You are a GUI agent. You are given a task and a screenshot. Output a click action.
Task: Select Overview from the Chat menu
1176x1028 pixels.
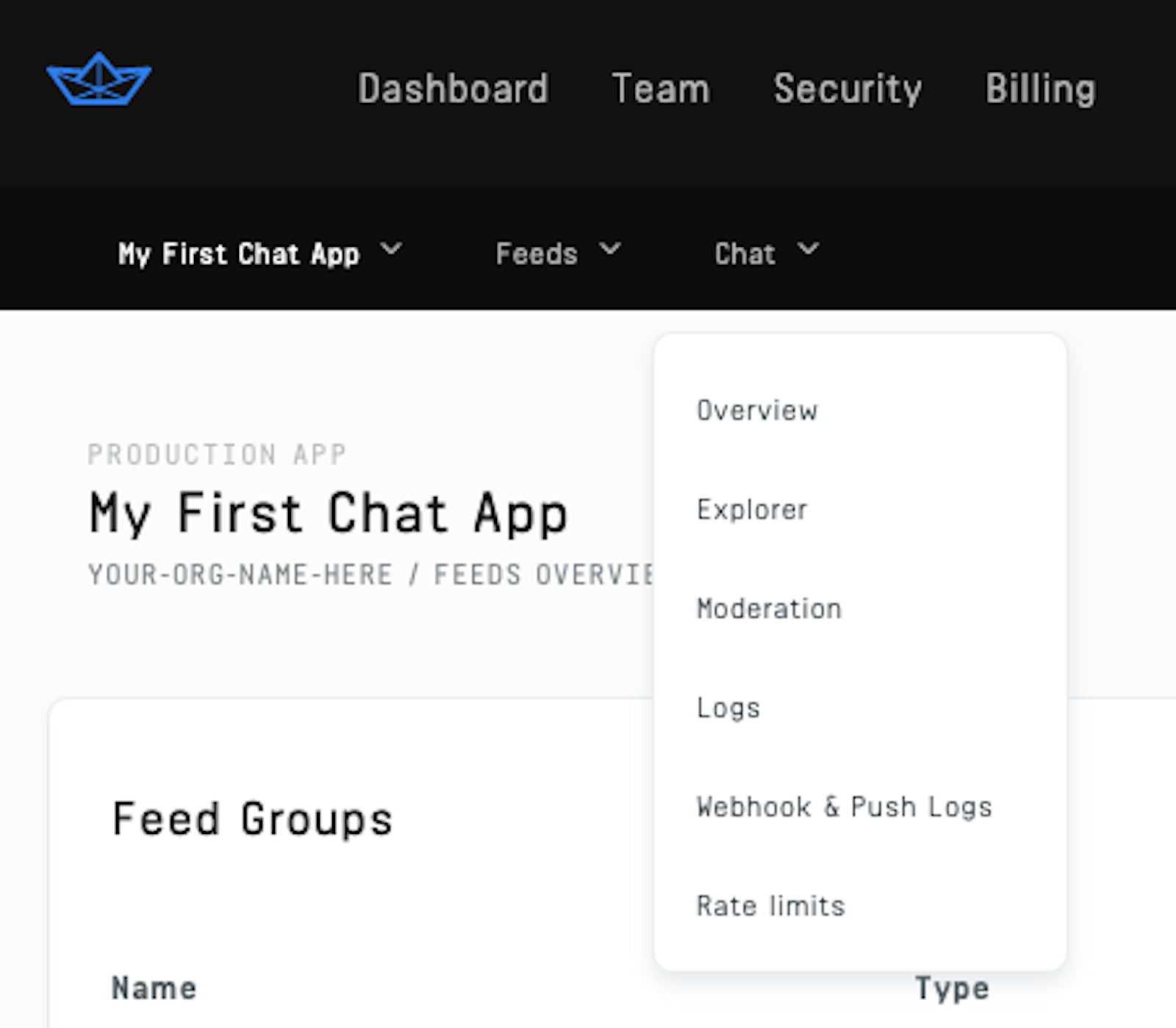tap(756, 410)
